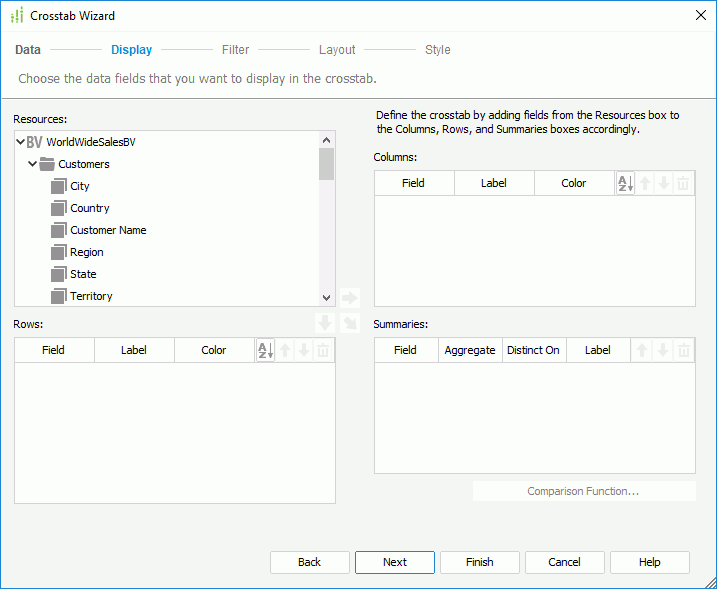Click the delete trash icon in Columns box

click(683, 183)
